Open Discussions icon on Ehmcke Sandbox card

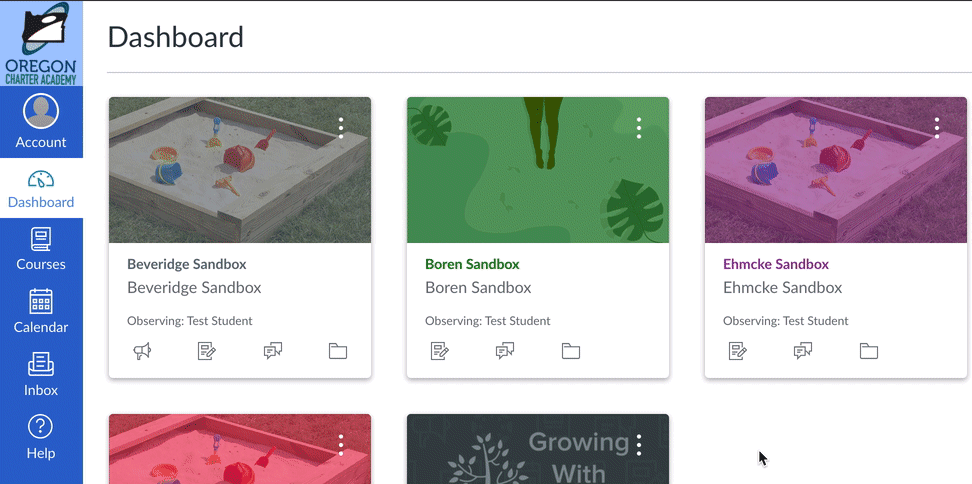coord(803,351)
